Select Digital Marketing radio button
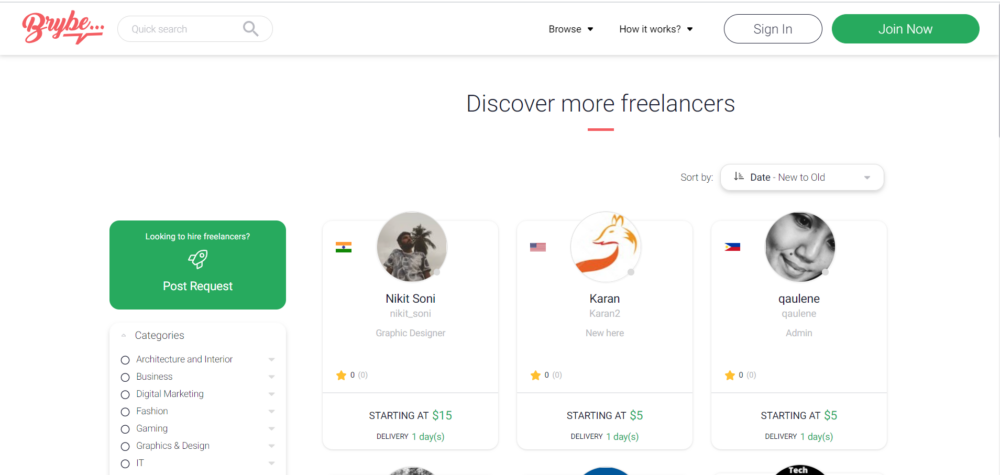 click(x=125, y=395)
